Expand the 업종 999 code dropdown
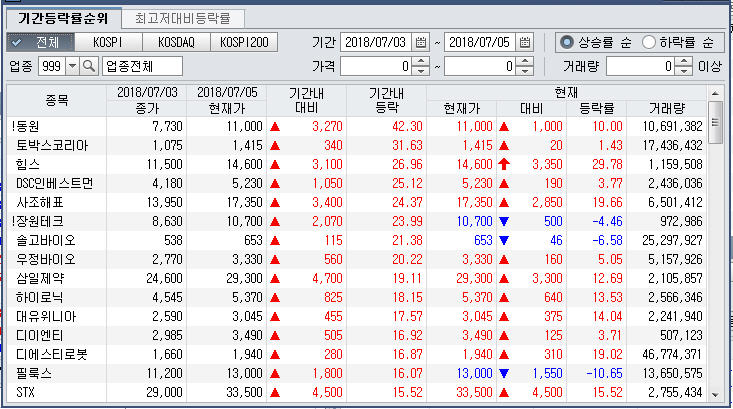 [71, 66]
